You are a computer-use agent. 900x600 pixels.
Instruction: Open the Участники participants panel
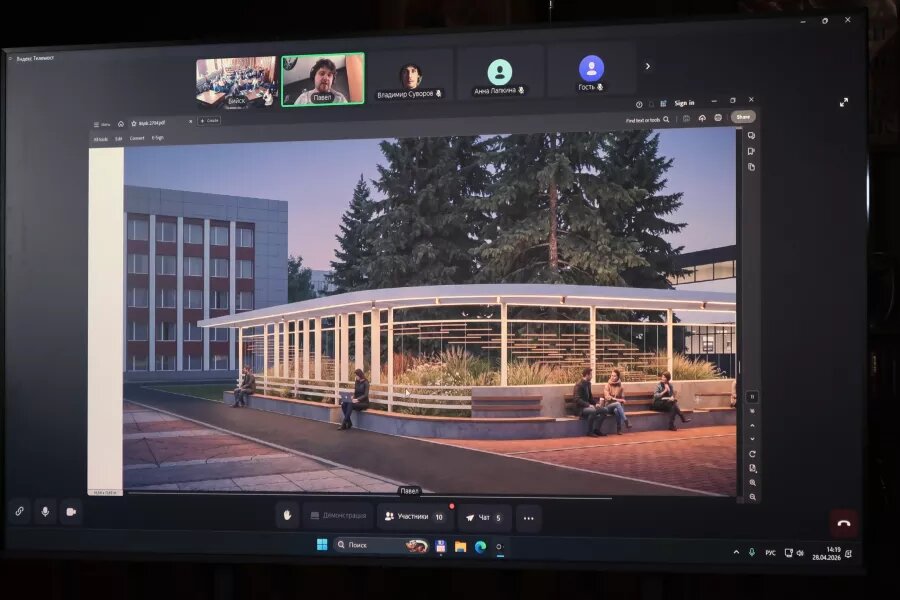click(414, 517)
